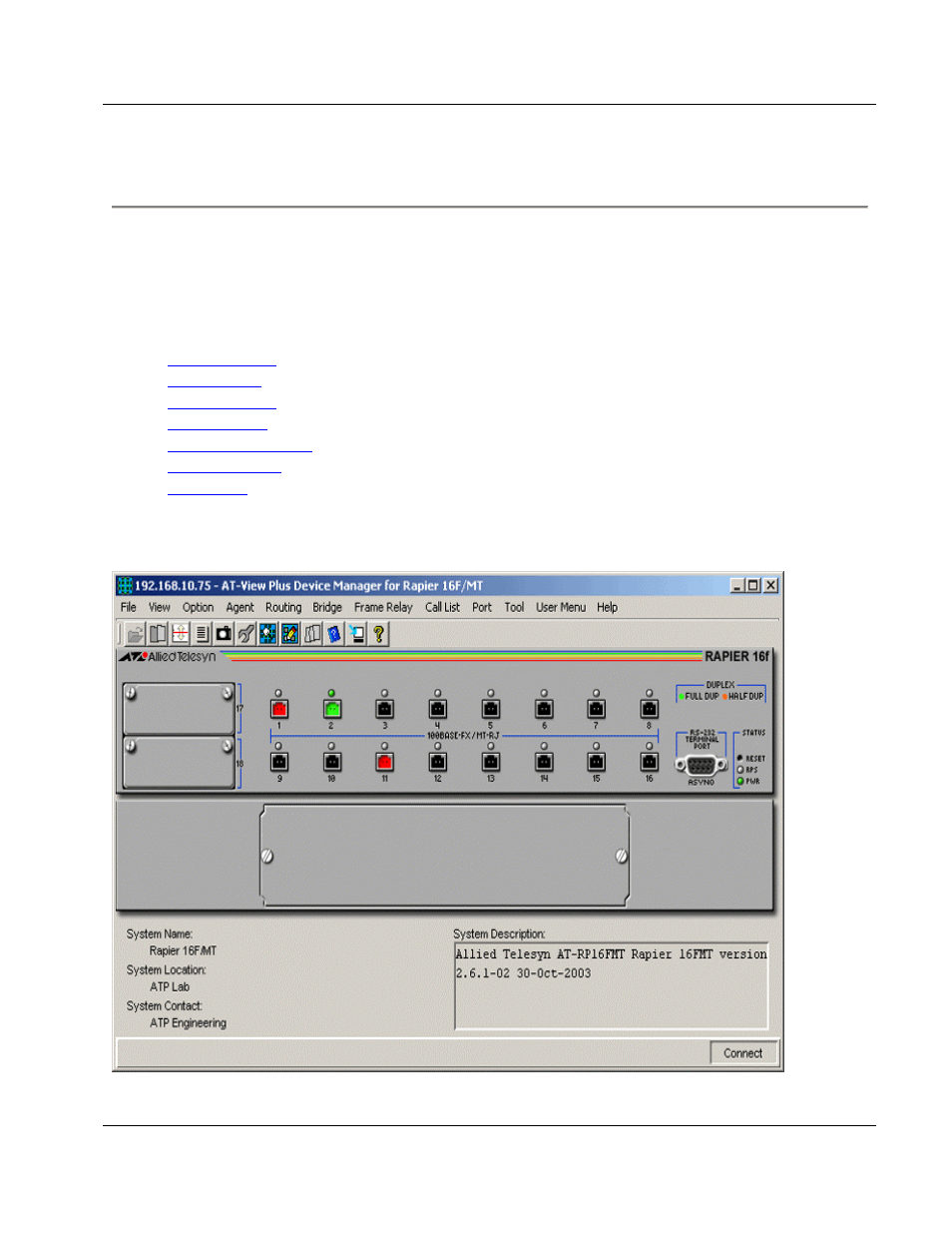Open the Bridge menu
This screenshot has width=952, height=1233.
(327, 607)
